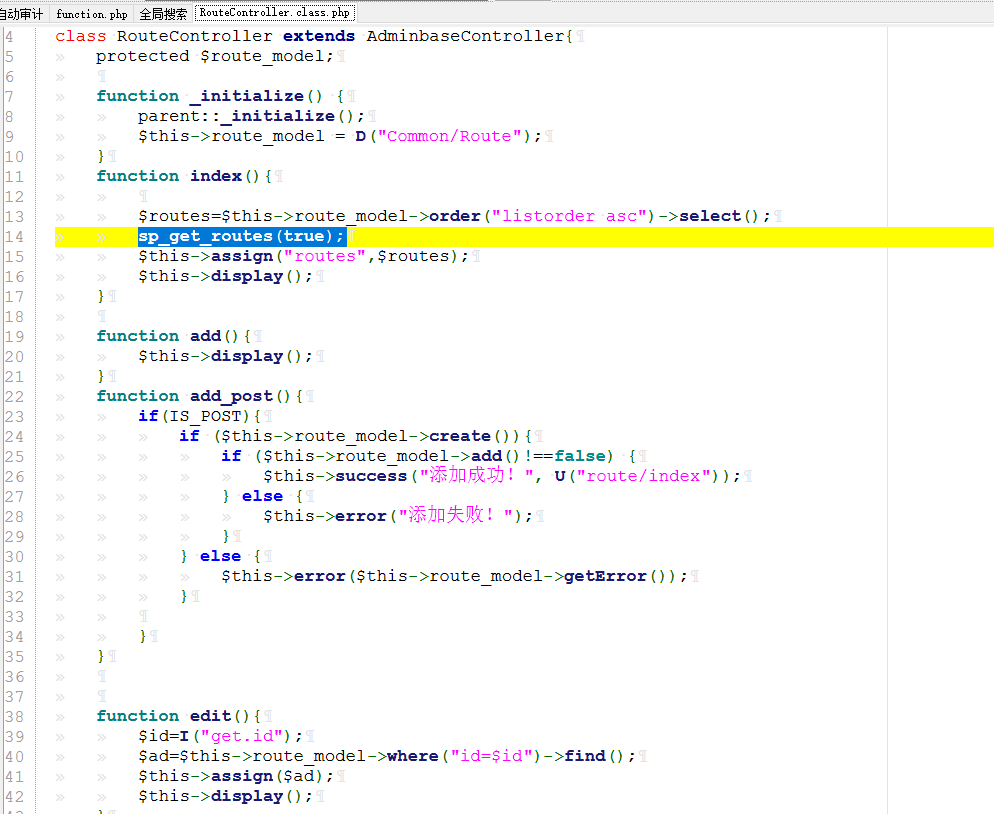
Task: Click the $routes order listorder asc line
Action: point(455,216)
